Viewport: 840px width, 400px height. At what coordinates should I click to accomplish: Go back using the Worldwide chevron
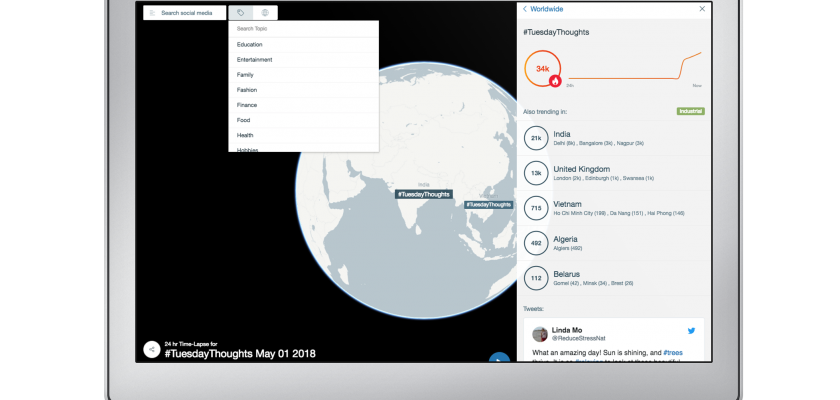(x=526, y=9)
